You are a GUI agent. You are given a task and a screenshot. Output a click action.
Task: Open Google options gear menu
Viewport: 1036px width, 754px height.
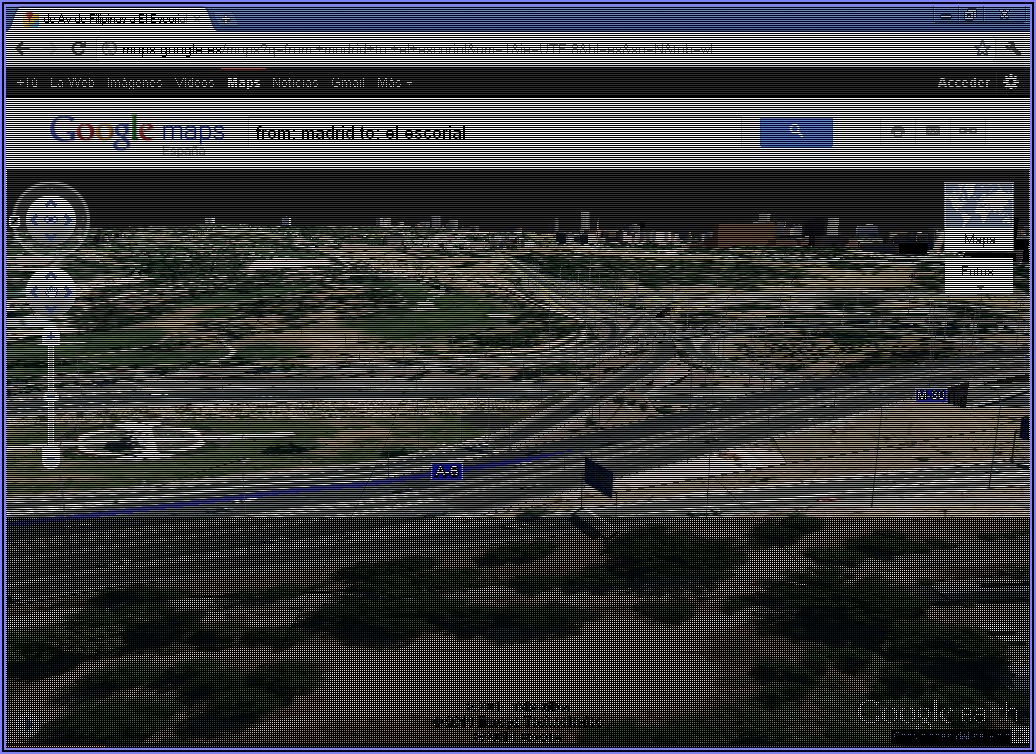(1010, 82)
